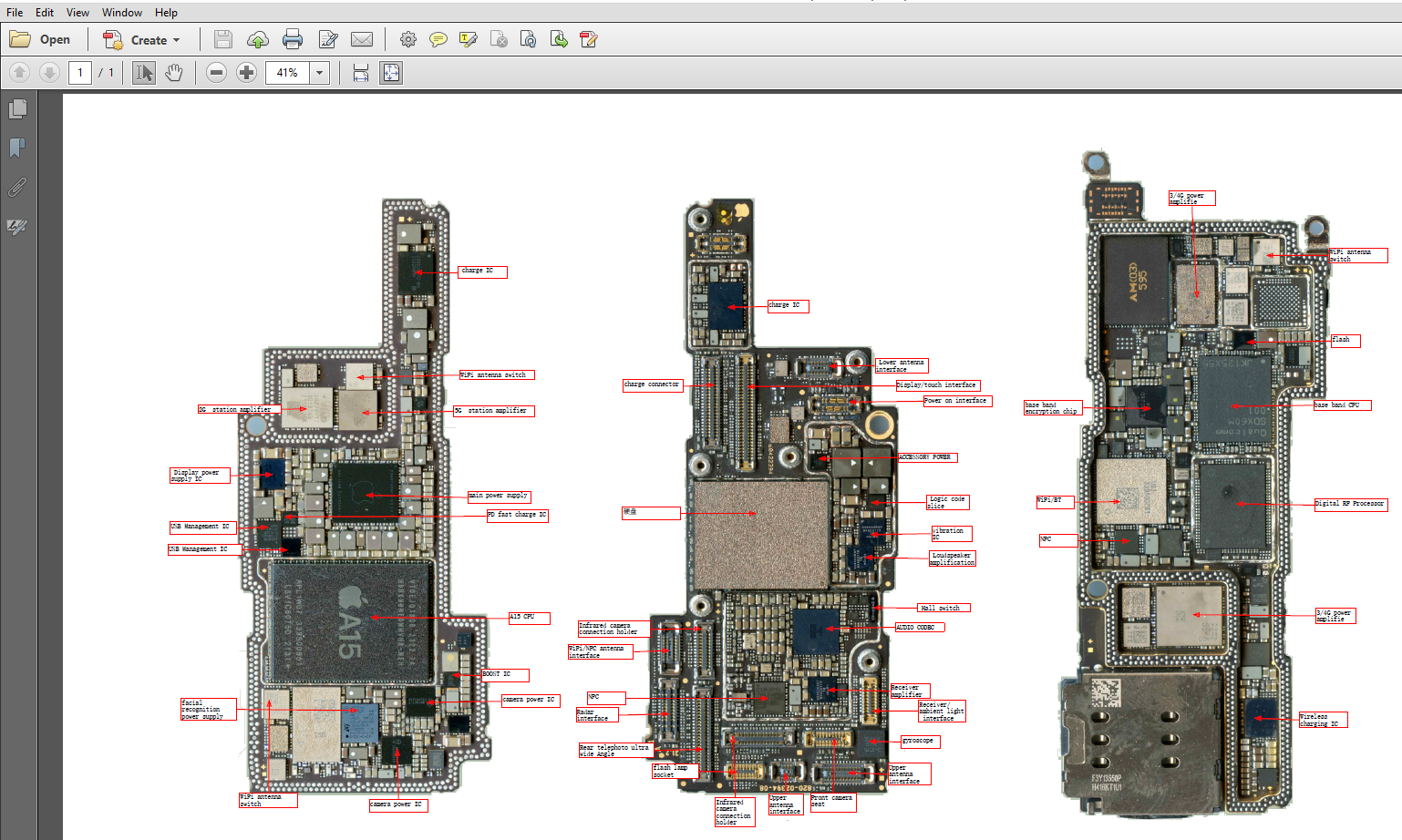Open the zoom percentage dropdown
This screenshot has height=840, width=1402.
click(x=319, y=73)
